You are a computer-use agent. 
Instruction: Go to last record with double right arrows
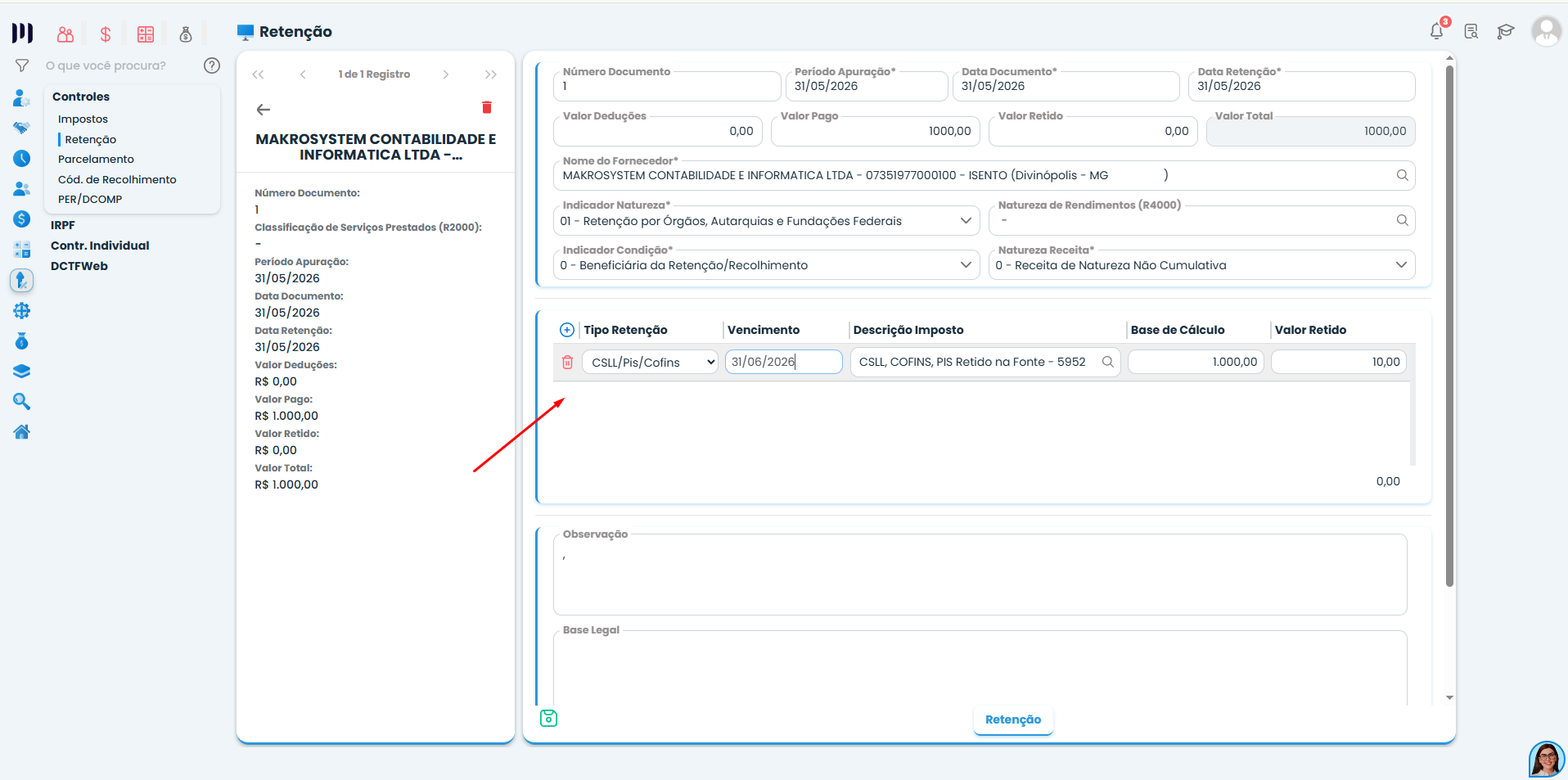pyautogui.click(x=491, y=74)
